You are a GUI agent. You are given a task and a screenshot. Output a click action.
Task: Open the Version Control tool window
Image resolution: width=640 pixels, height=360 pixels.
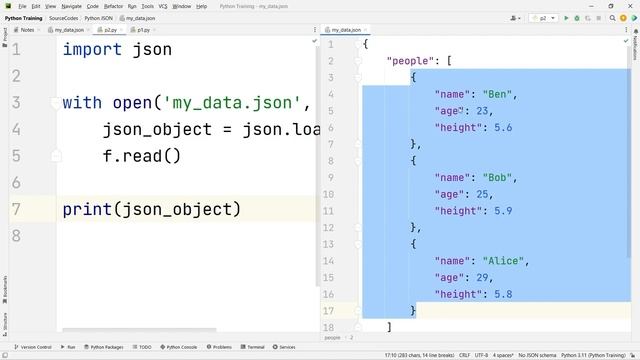tap(33, 347)
